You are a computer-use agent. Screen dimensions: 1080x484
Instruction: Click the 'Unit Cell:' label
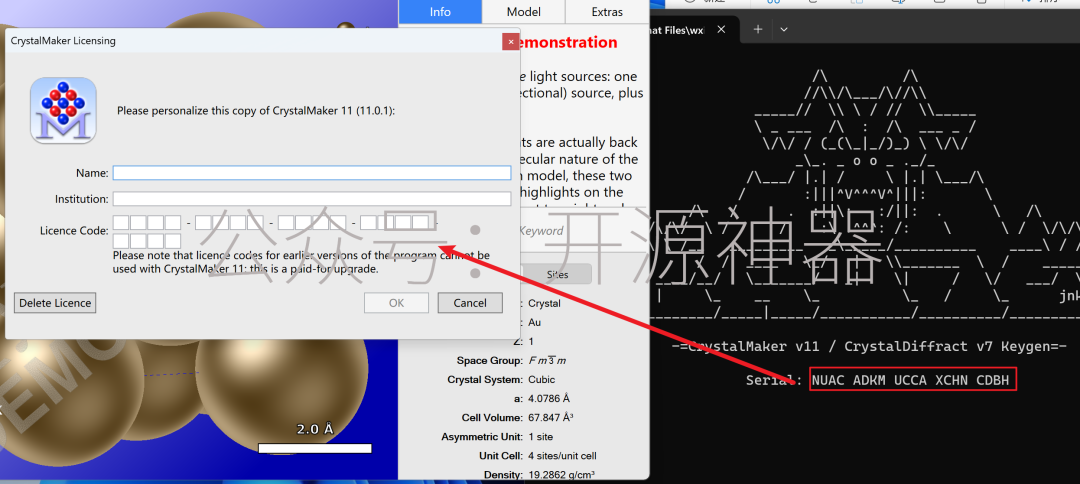point(501,456)
